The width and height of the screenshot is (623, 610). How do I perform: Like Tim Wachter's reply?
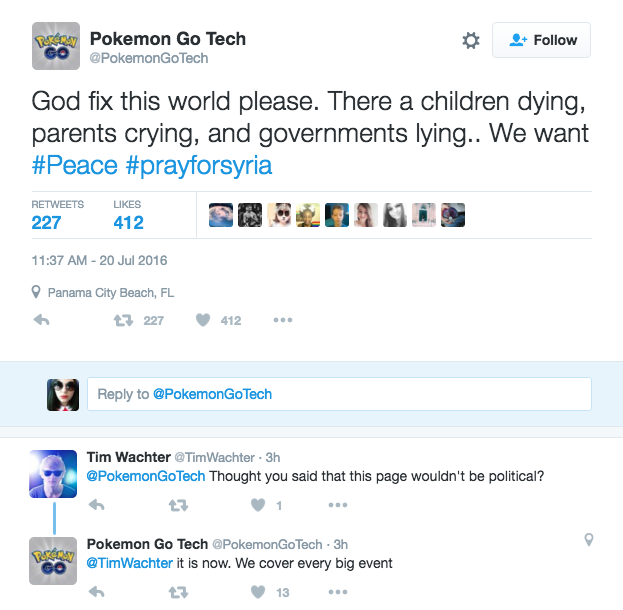(258, 505)
